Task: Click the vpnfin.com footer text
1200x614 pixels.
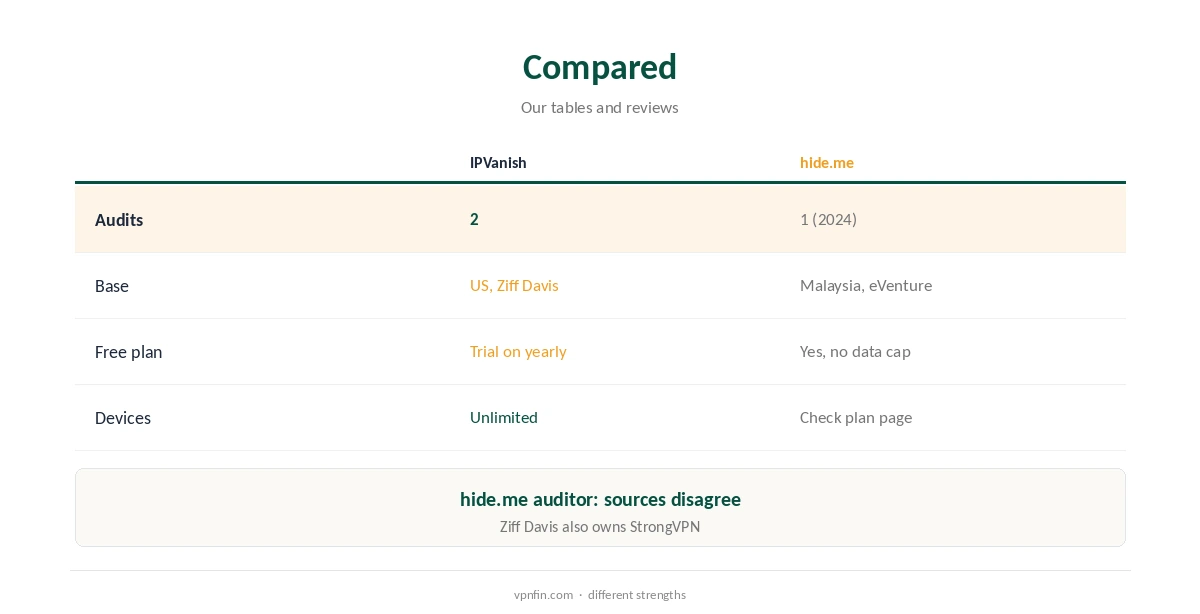Action: 544,595
